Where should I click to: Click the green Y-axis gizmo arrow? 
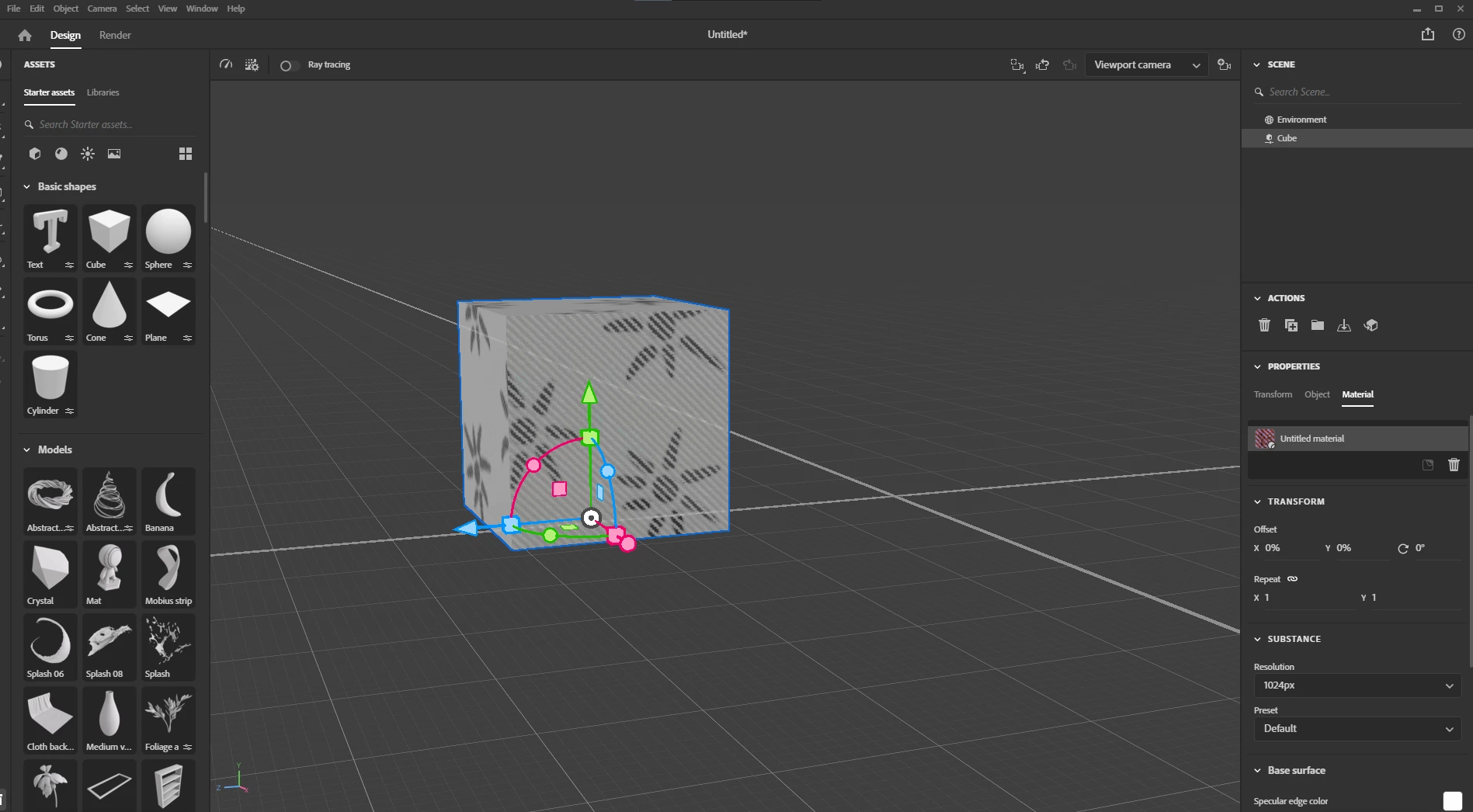tap(589, 392)
